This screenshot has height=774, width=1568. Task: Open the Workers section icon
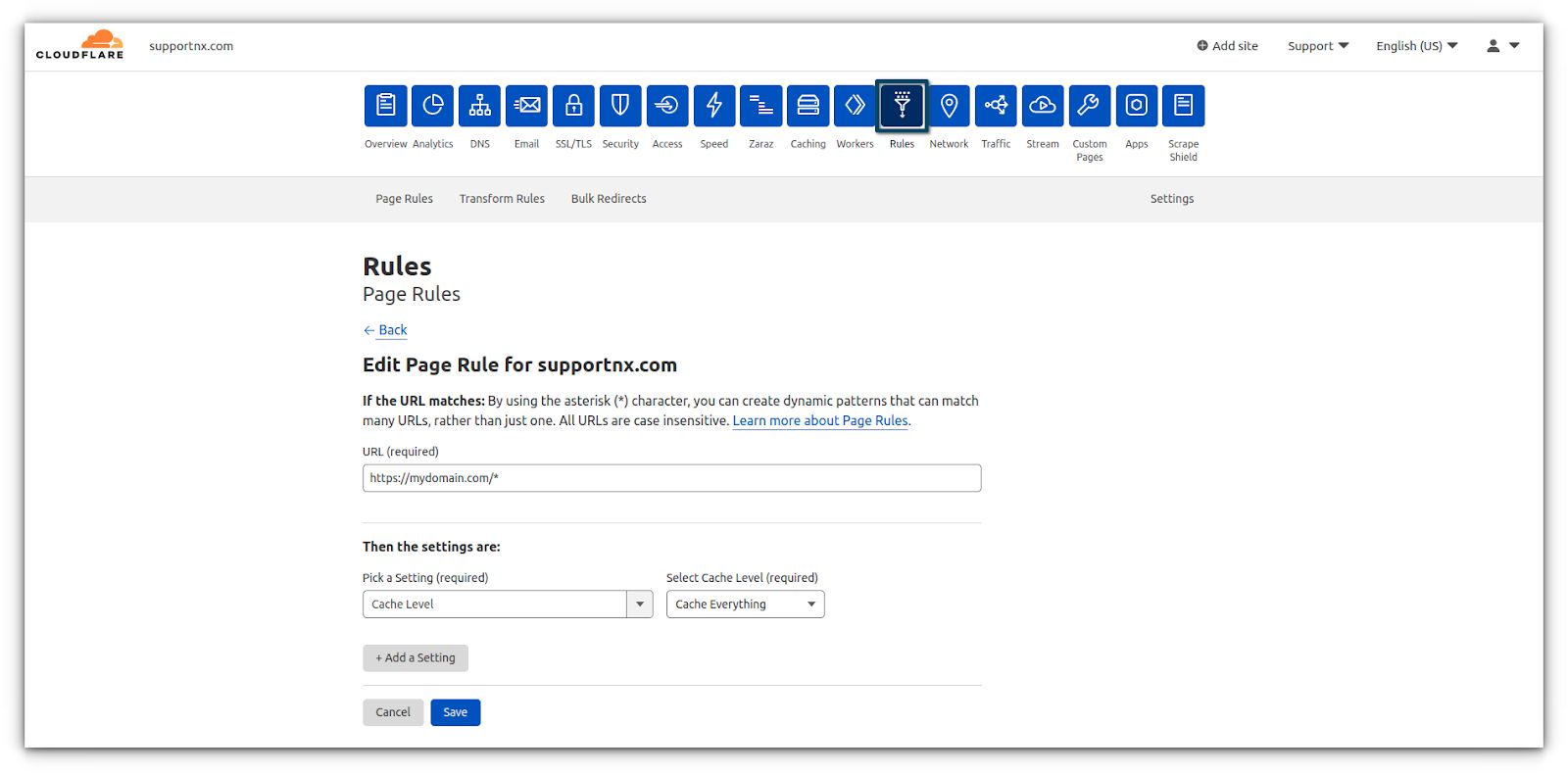(x=855, y=106)
